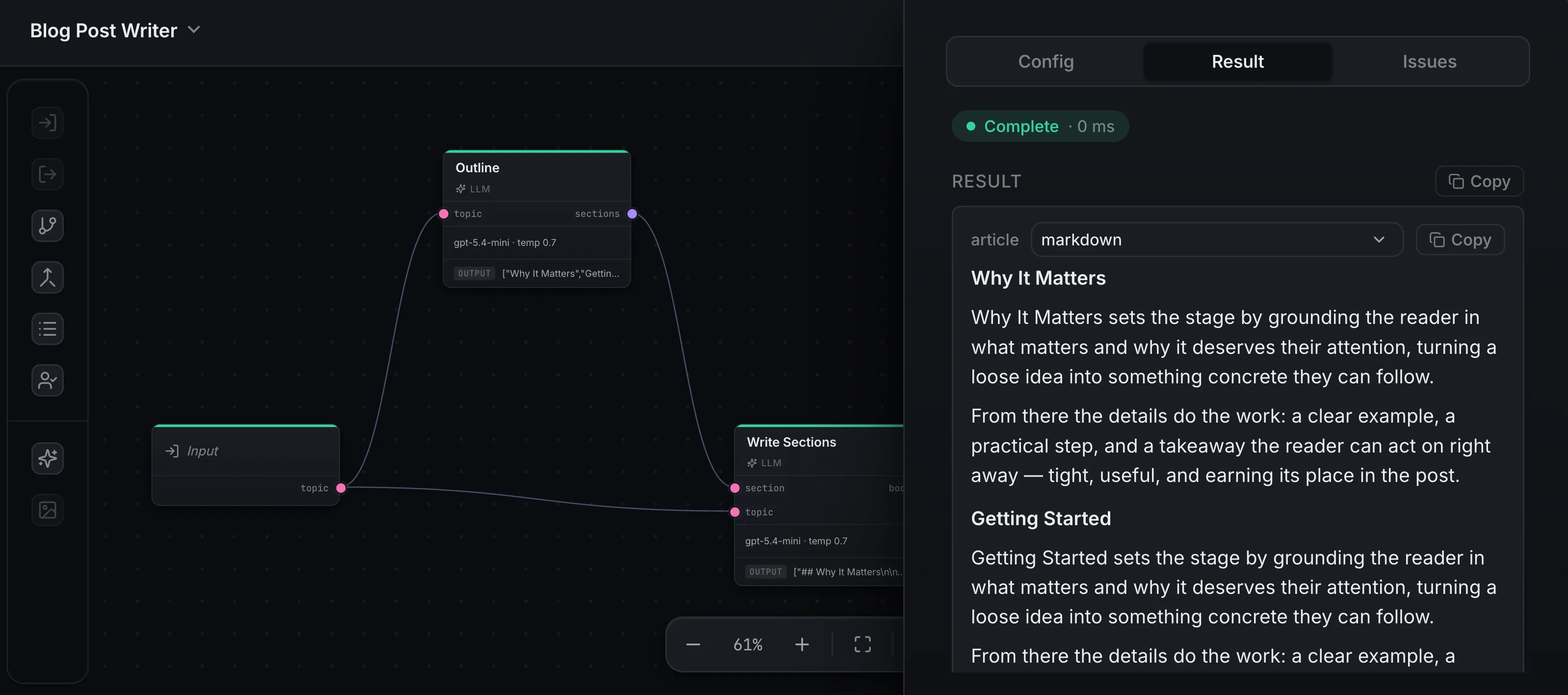Click the Outline sections output port
Viewport: 1568px width, 695px height.
tap(632, 214)
